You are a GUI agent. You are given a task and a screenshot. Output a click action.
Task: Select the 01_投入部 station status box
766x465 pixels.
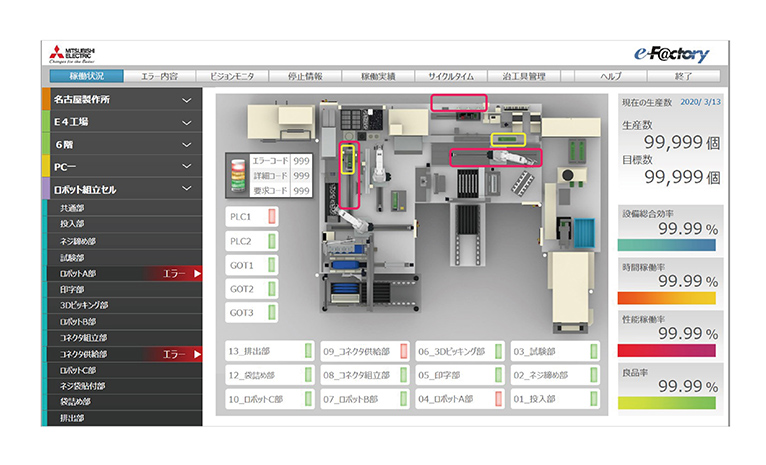(554, 399)
